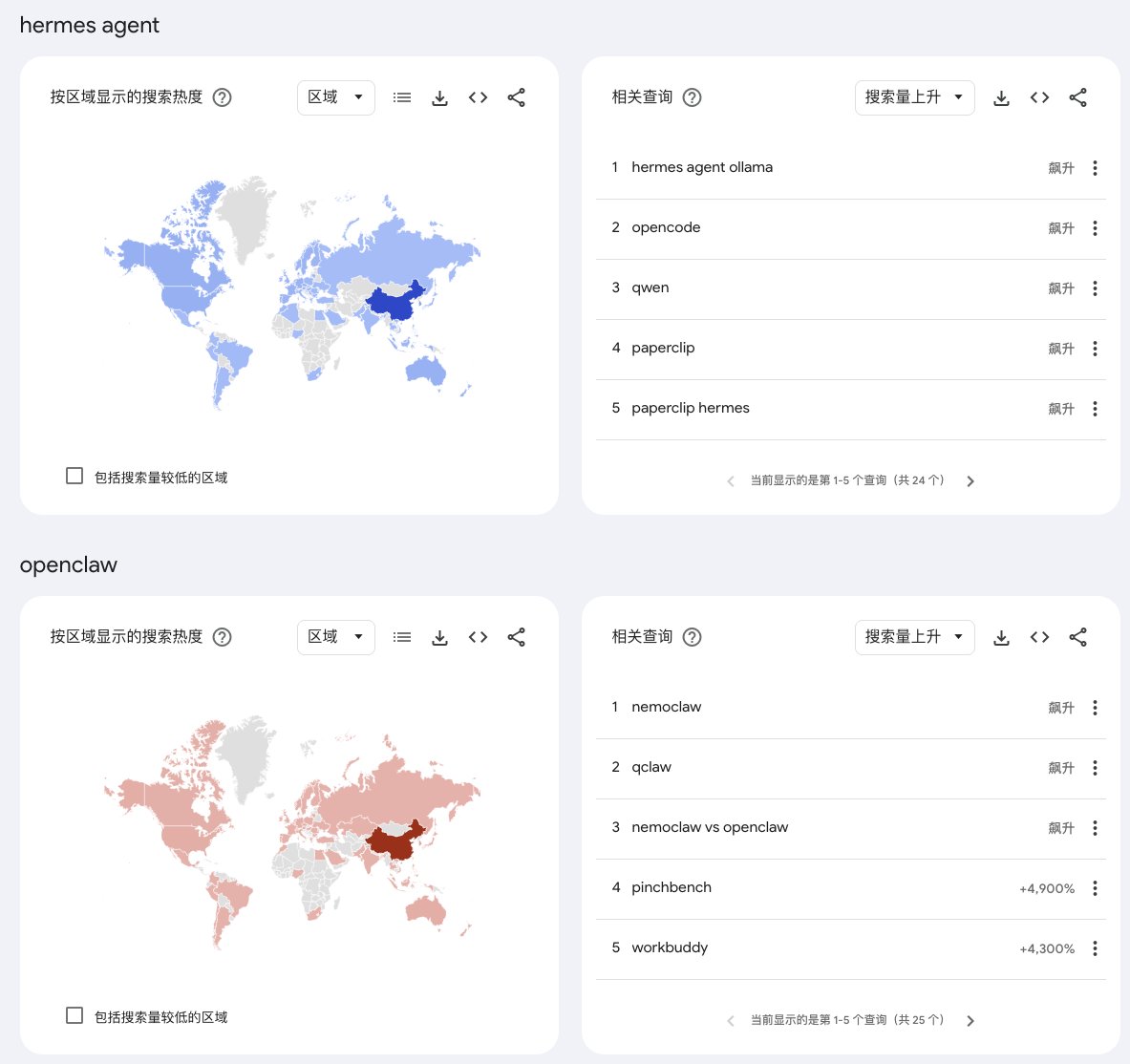Click the +4,900% value for pinchbench
This screenshot has height=1064, width=1130.
[x=1046, y=889]
